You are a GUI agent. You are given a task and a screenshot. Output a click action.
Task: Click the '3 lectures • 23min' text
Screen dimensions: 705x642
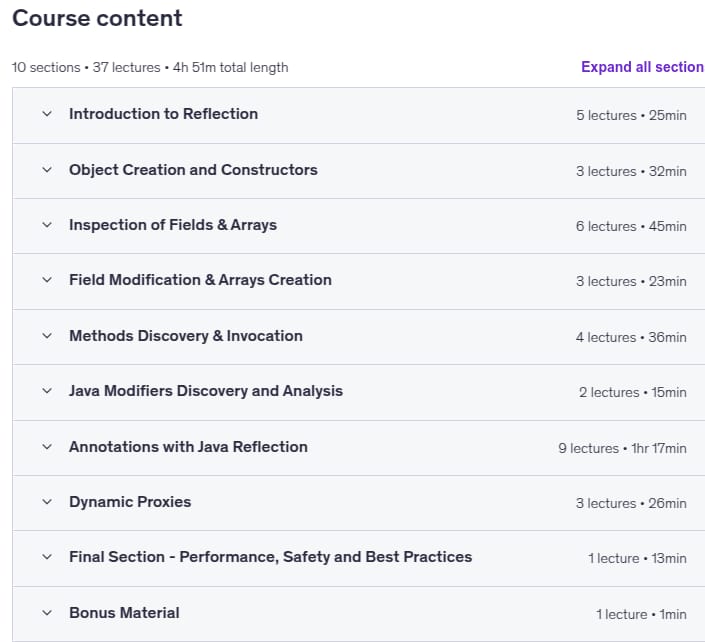point(631,281)
